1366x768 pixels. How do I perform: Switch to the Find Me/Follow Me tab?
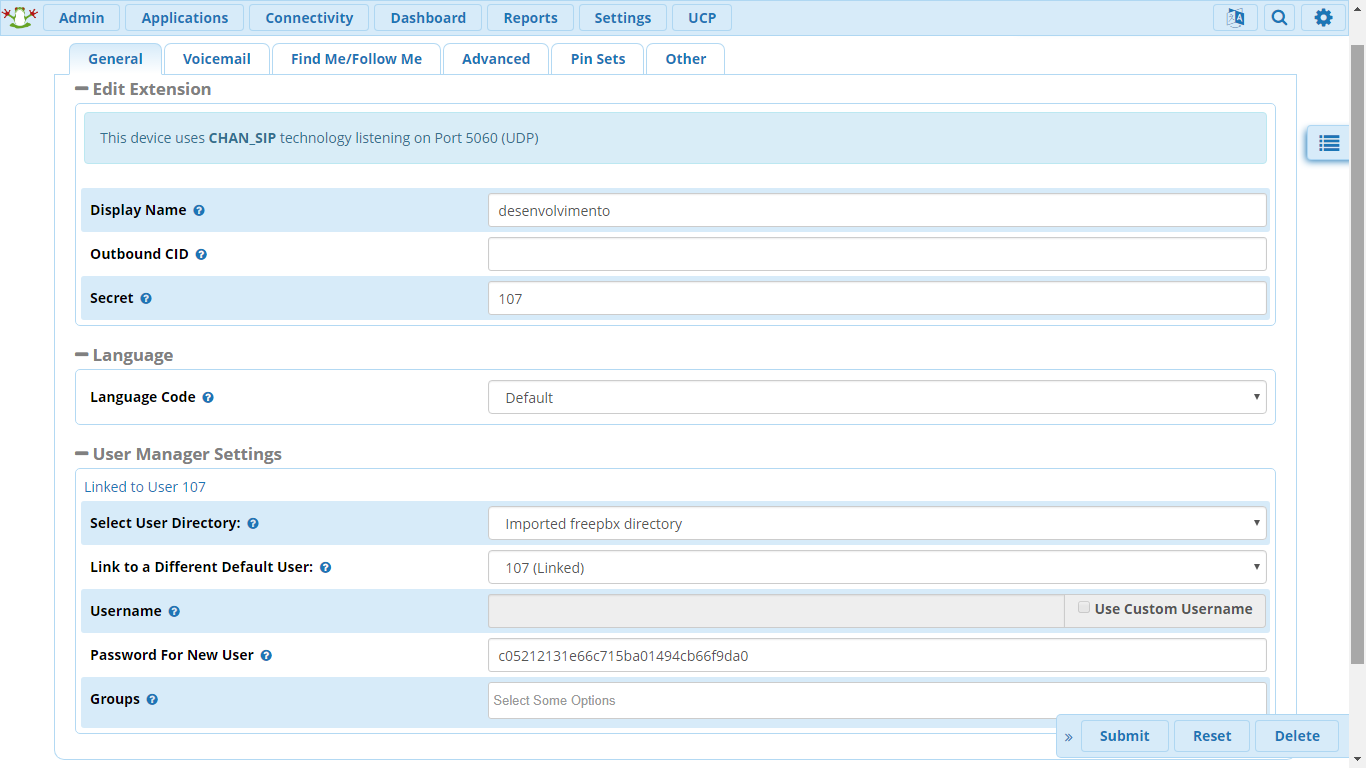(x=356, y=58)
